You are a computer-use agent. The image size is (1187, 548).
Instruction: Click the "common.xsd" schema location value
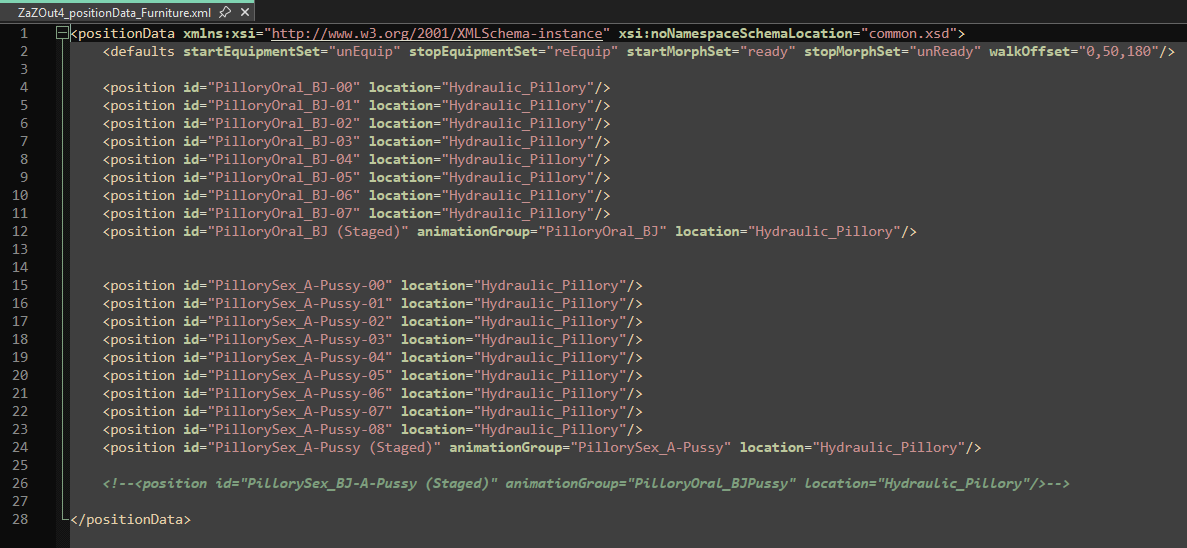909,33
